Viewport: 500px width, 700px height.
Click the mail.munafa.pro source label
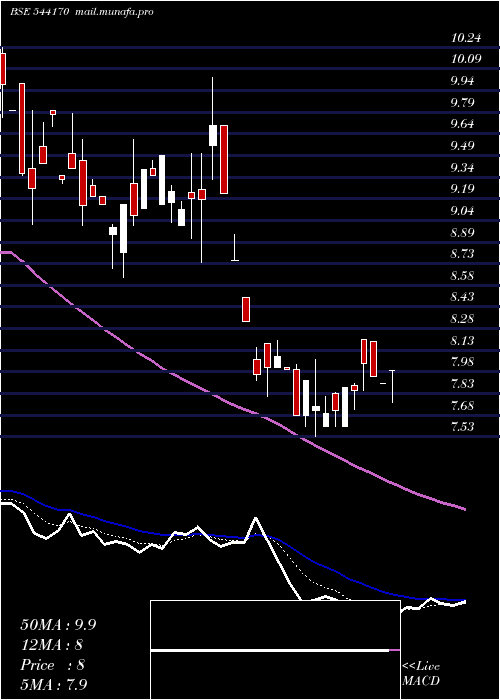point(113,12)
